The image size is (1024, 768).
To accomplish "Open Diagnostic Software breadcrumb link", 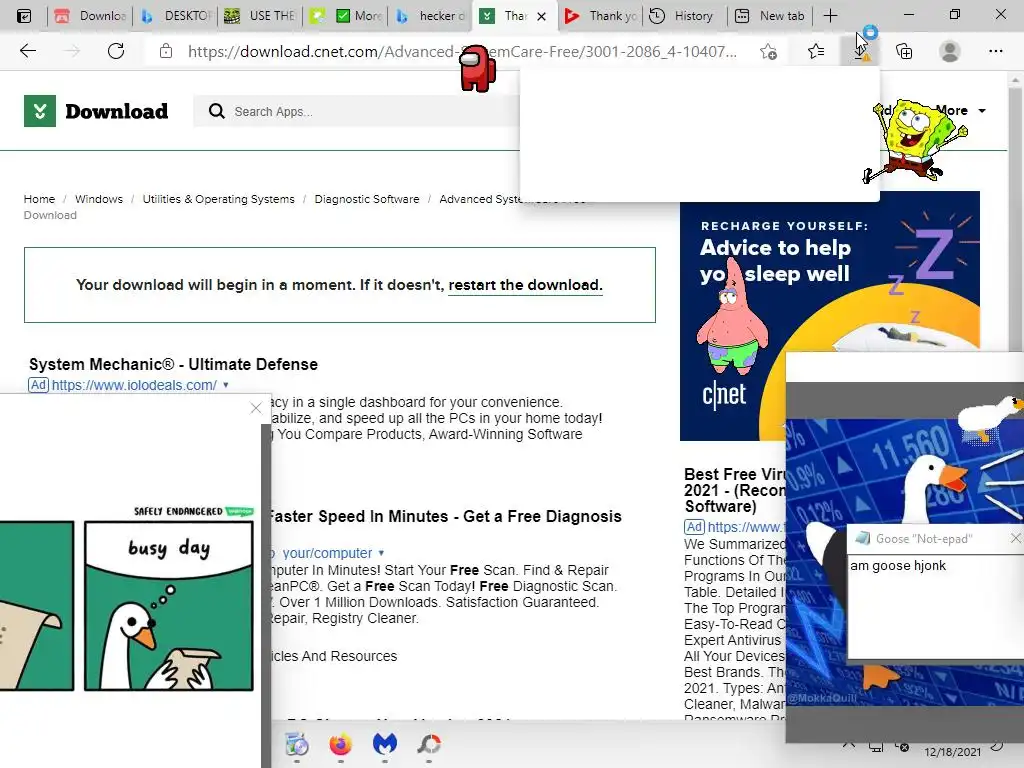I will tap(367, 199).
